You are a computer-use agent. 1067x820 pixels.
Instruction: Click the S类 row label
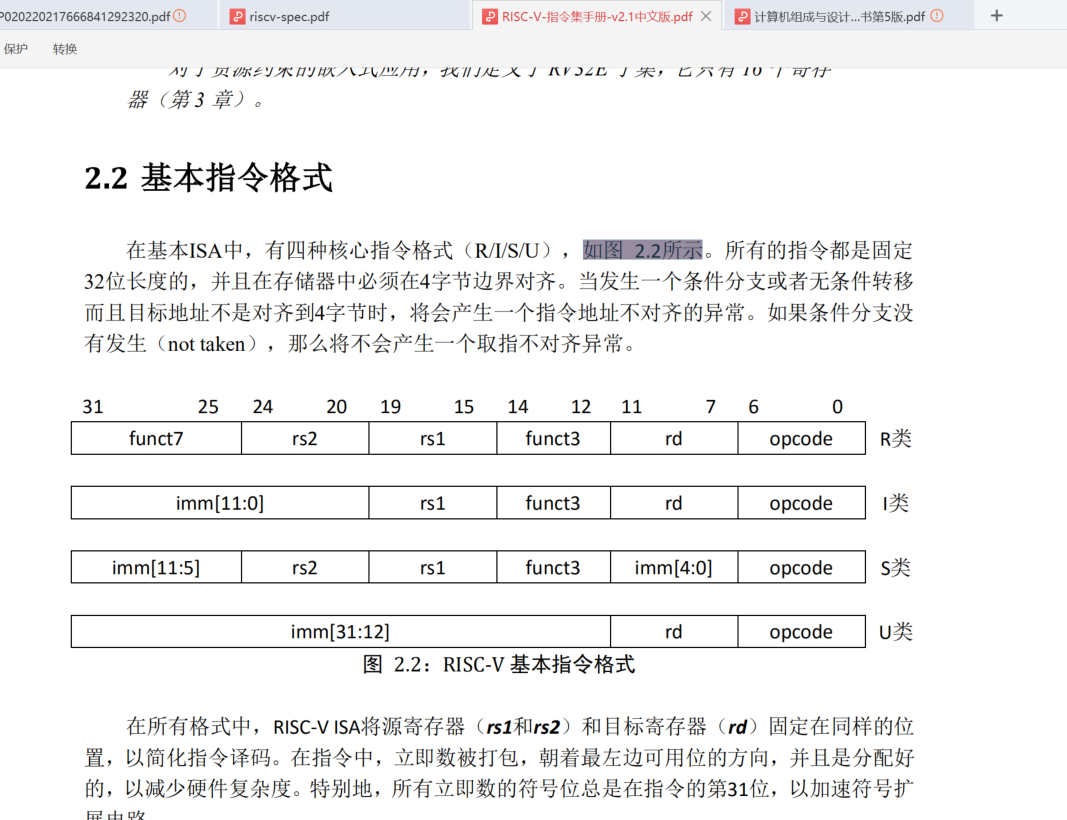tap(896, 568)
